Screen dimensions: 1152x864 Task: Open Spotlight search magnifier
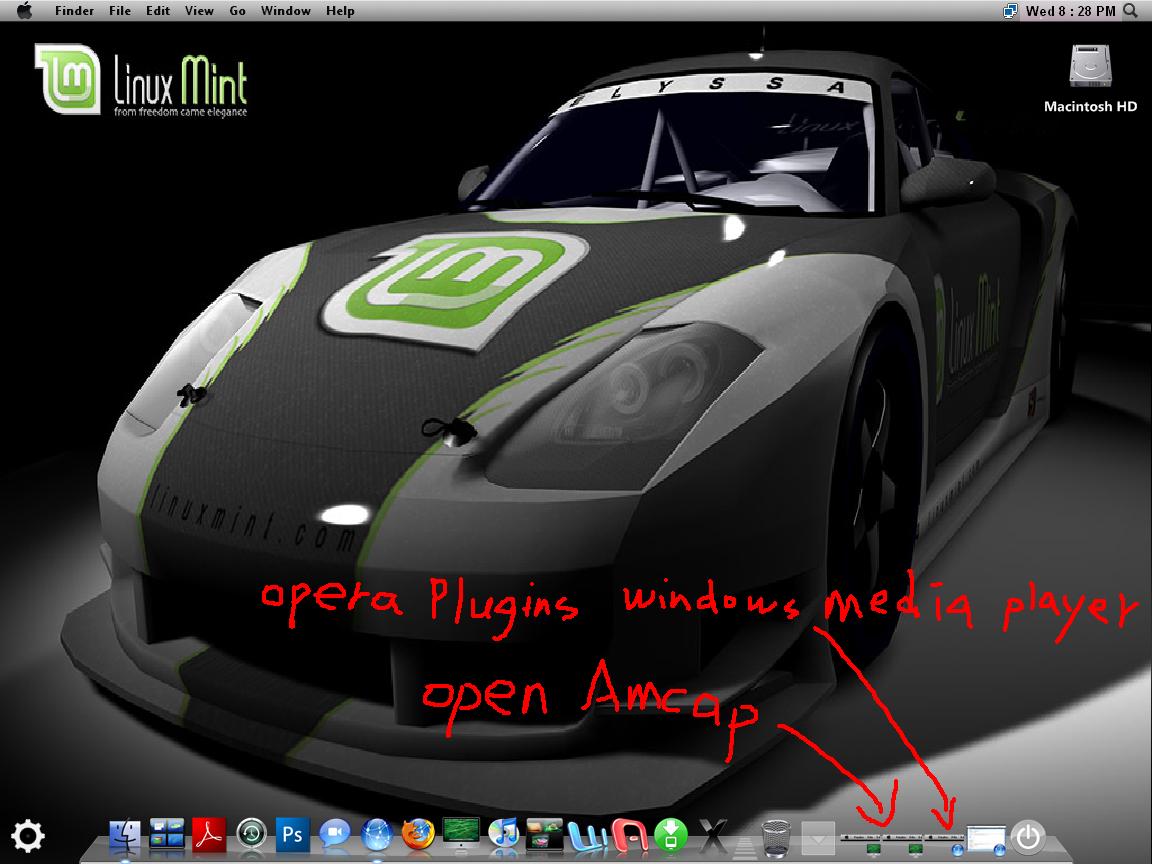tap(1131, 11)
